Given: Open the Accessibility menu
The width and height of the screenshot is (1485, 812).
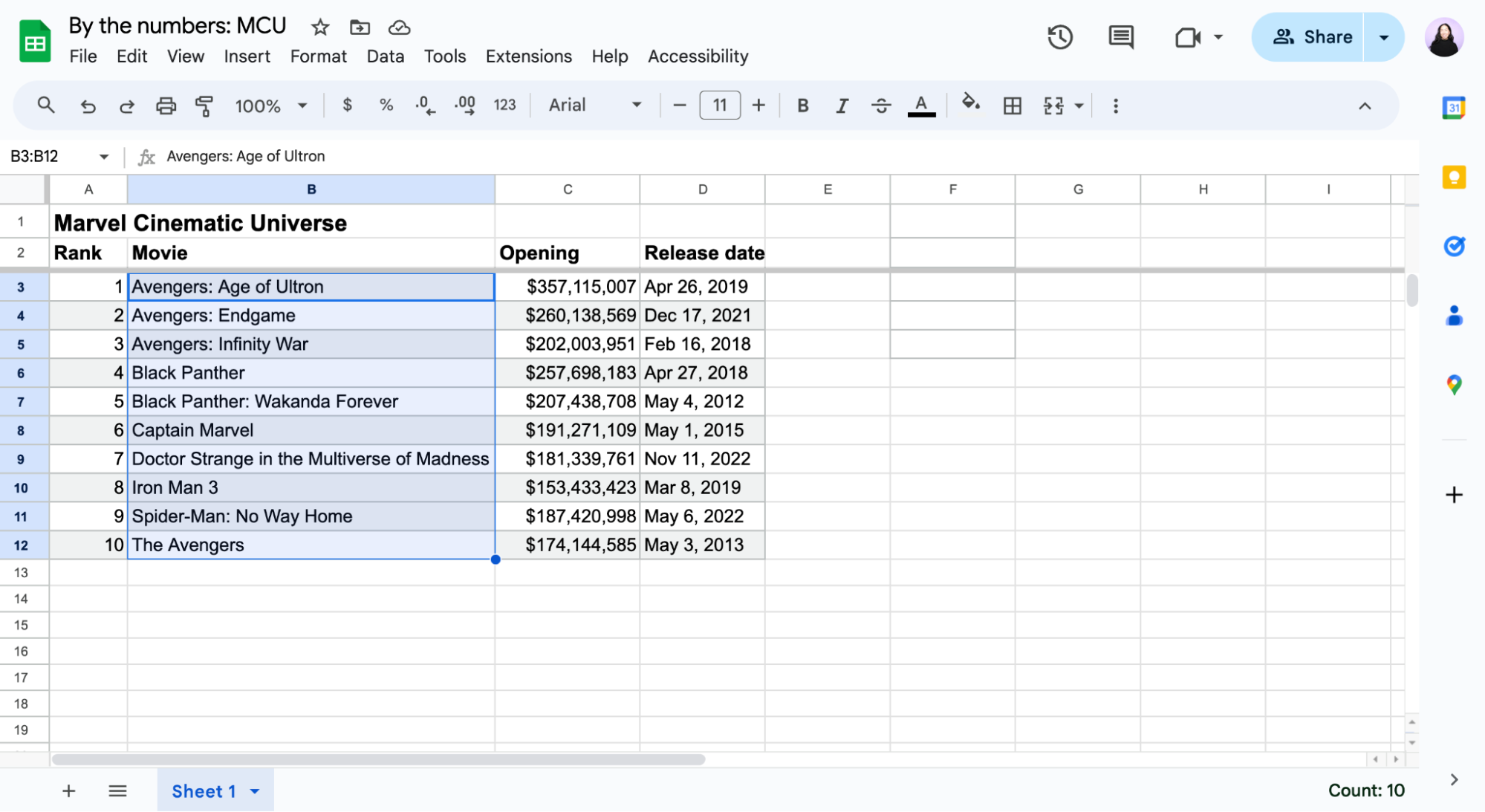Looking at the screenshot, I should pyautogui.click(x=698, y=56).
